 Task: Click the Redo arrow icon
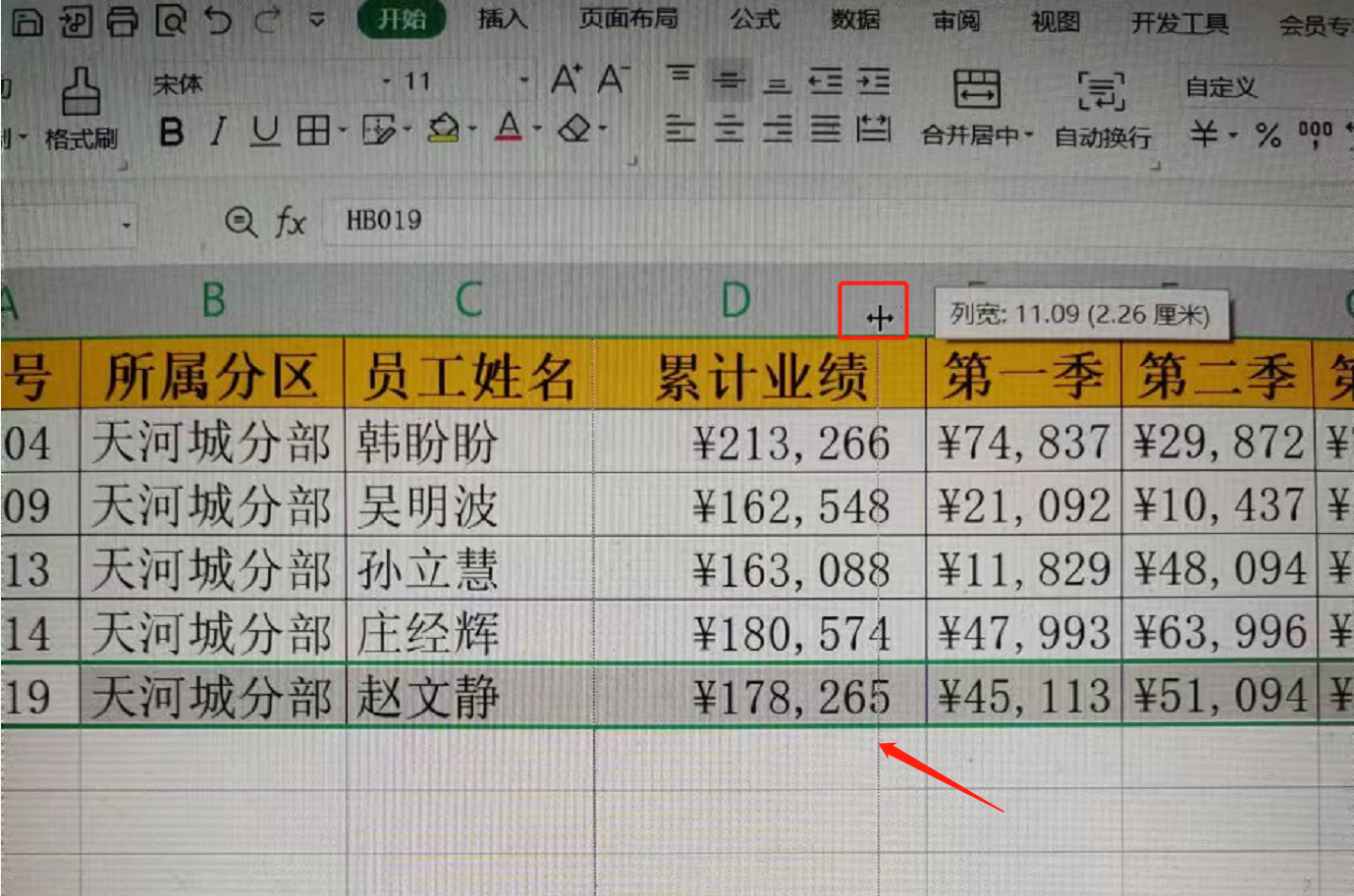(266, 20)
